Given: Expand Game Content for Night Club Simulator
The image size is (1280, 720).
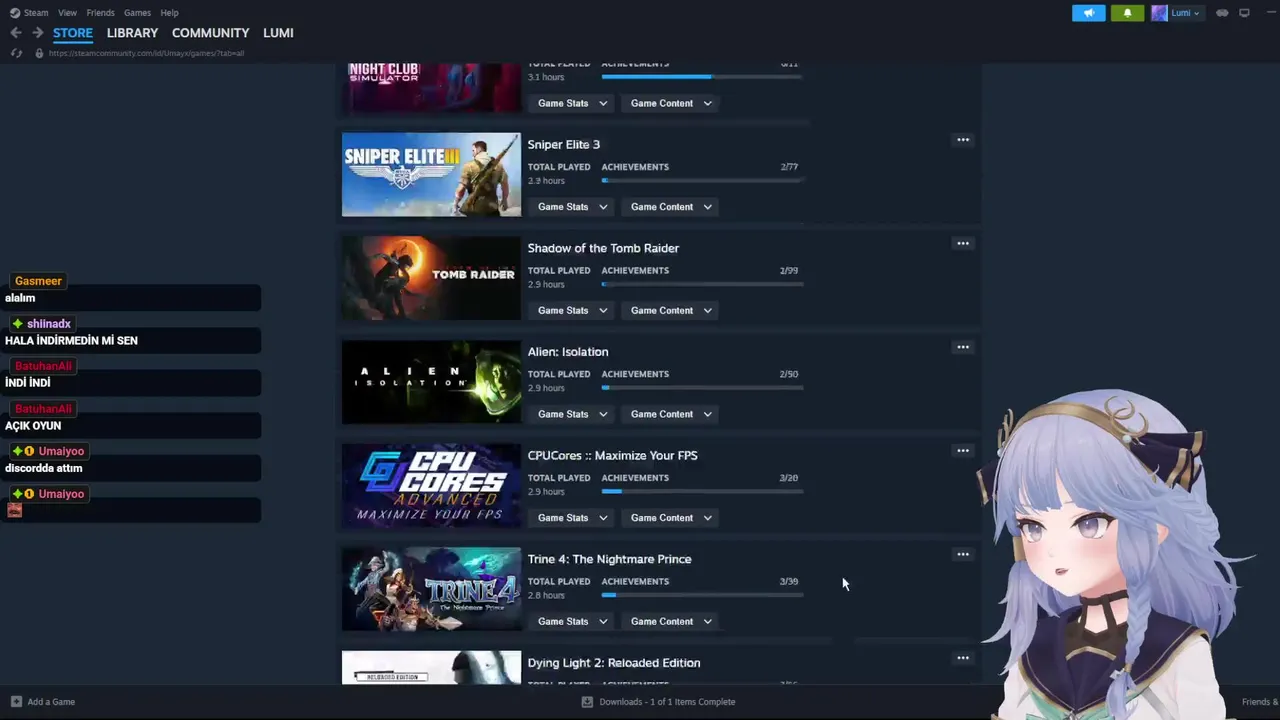Looking at the screenshot, I should tap(671, 103).
